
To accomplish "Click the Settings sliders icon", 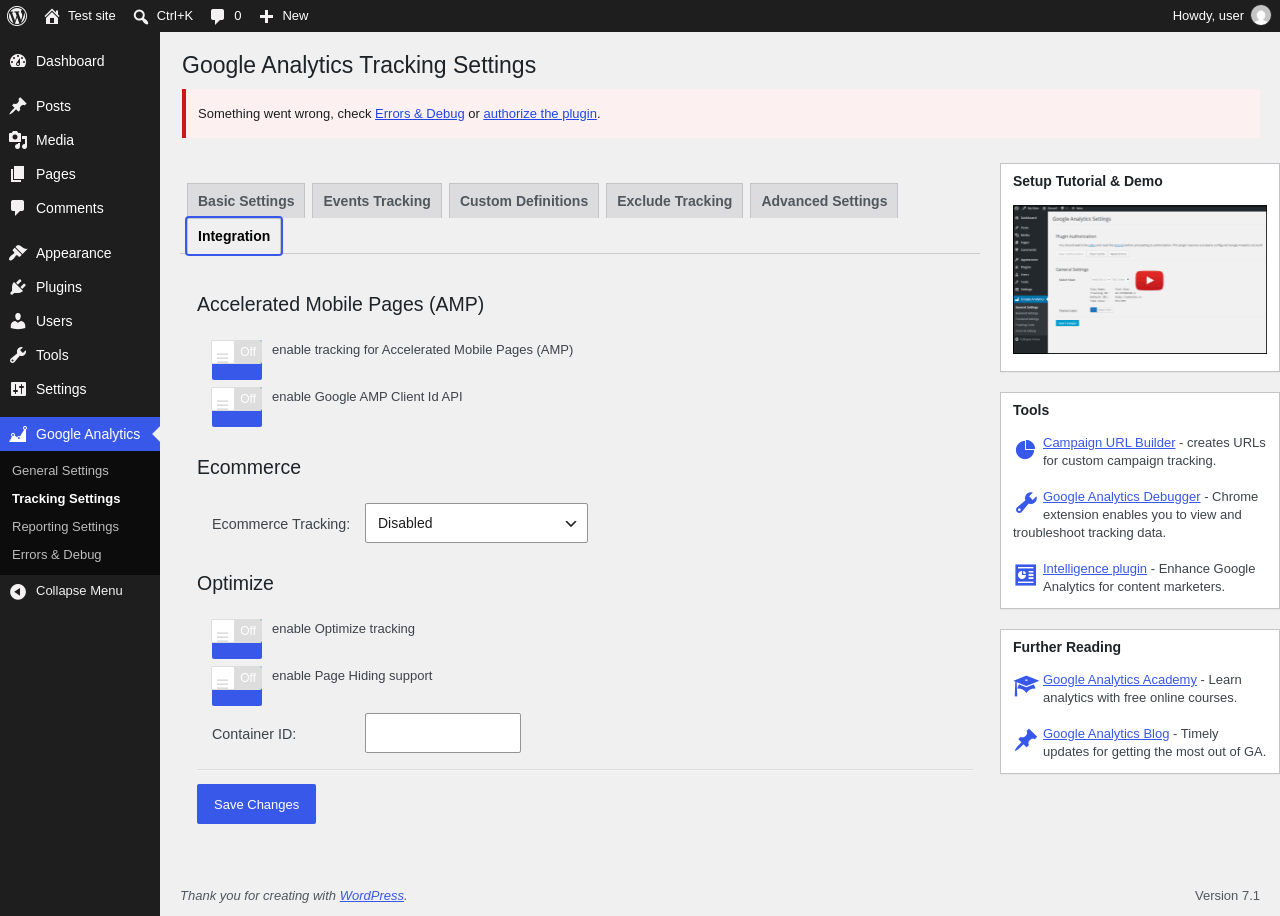I will click(x=18, y=389).
